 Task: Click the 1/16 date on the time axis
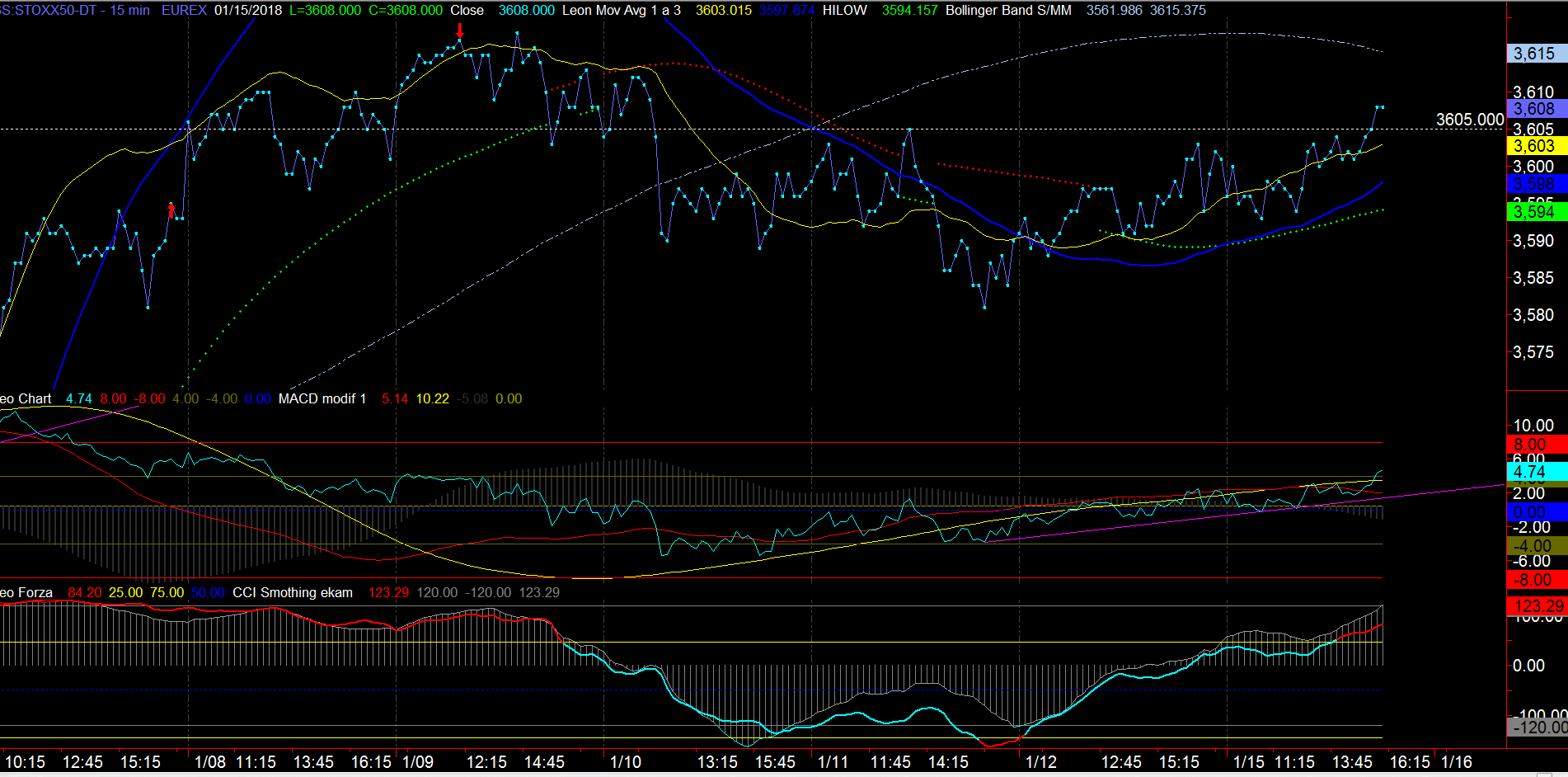tap(1457, 762)
